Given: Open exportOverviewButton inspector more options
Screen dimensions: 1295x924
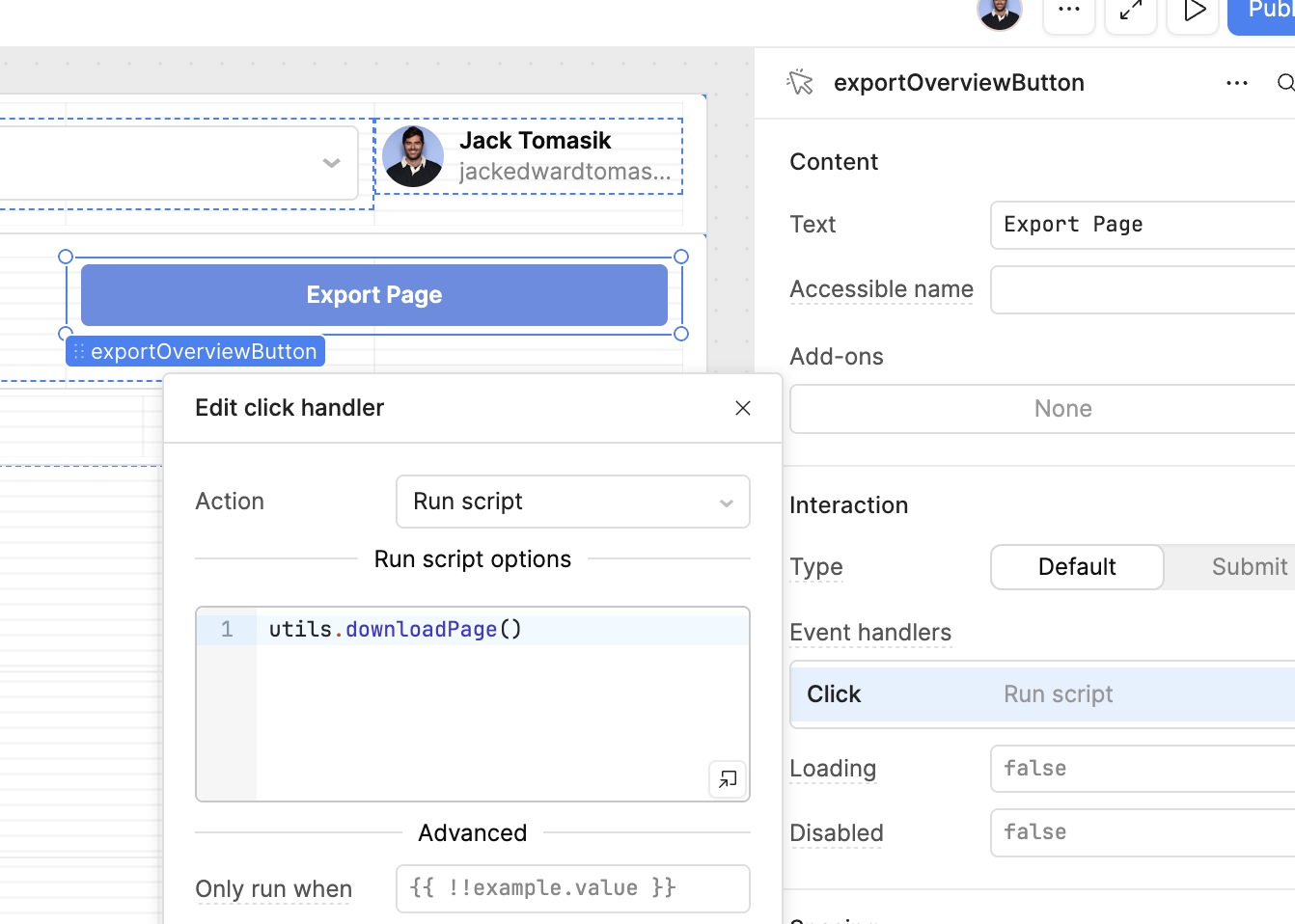Looking at the screenshot, I should tap(1236, 84).
